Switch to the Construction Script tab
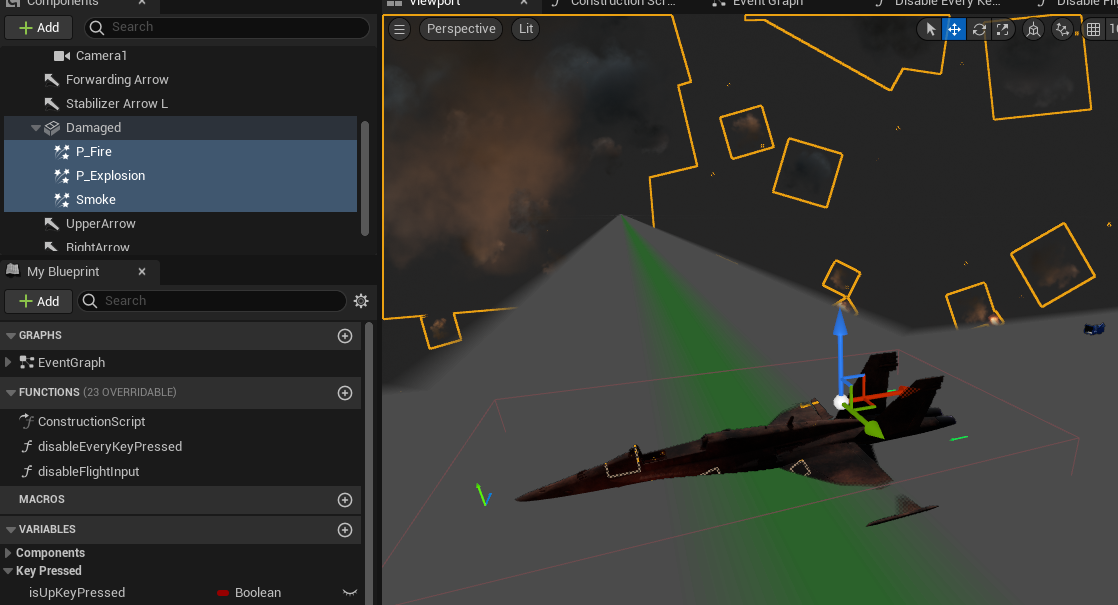The height and width of the screenshot is (605, 1118). pos(622,4)
